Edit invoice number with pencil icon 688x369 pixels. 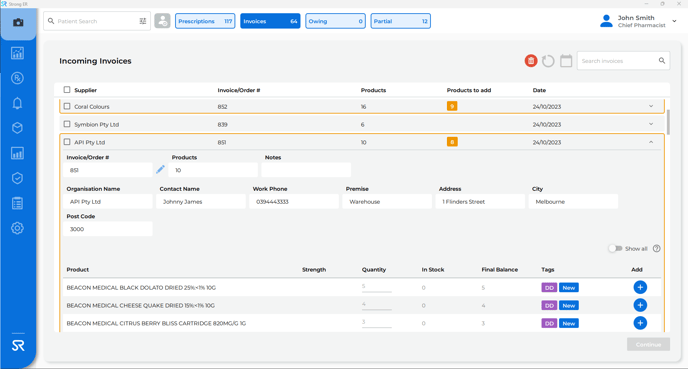[160, 169]
